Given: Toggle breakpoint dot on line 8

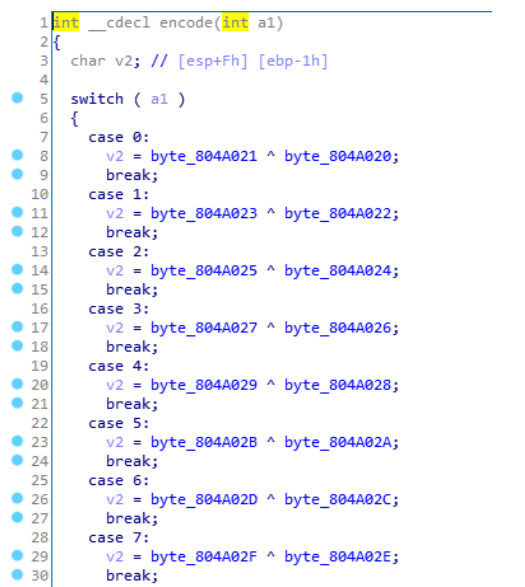Looking at the screenshot, I should click(17, 155).
